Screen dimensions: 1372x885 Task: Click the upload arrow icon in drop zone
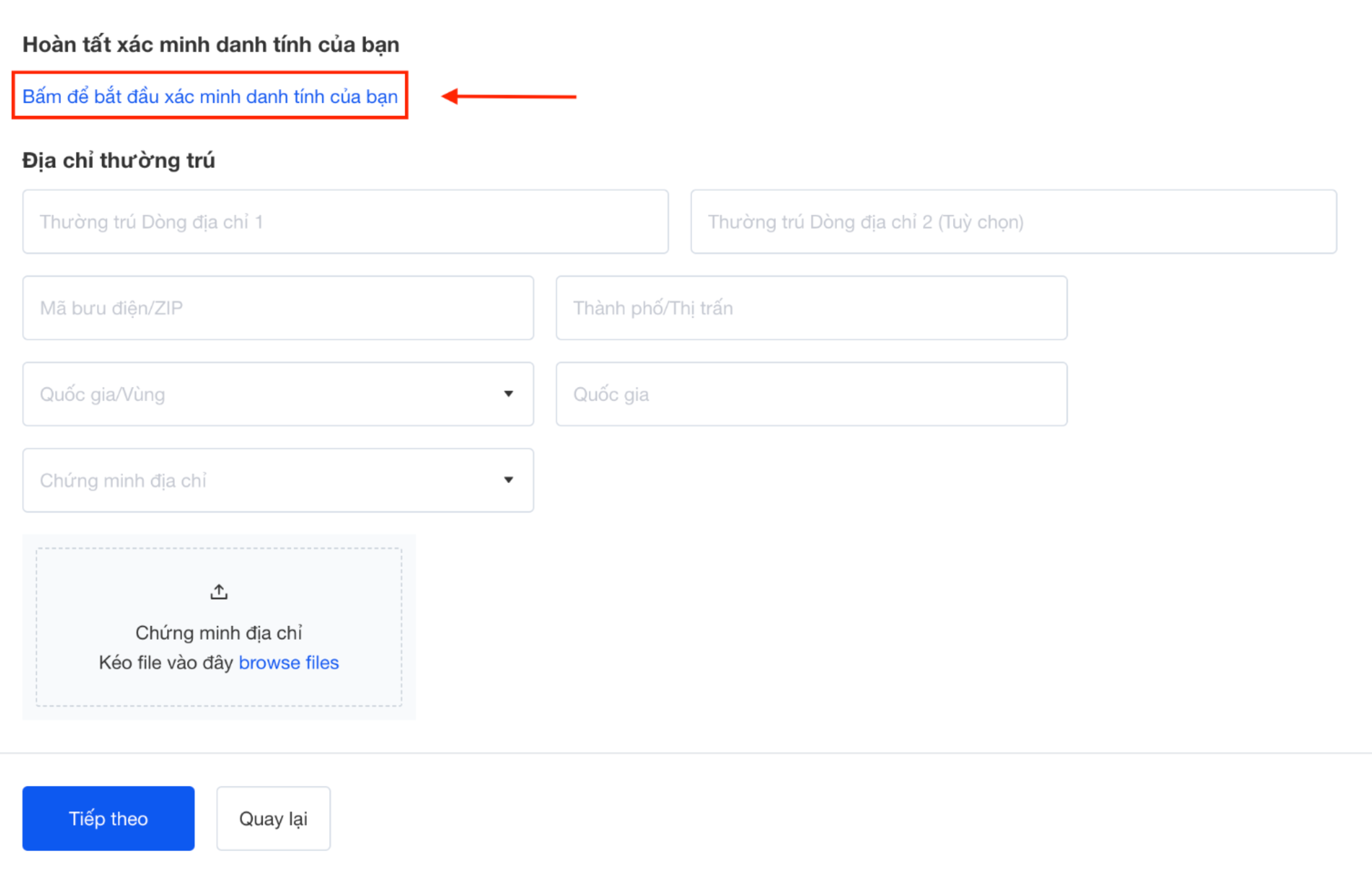218,591
